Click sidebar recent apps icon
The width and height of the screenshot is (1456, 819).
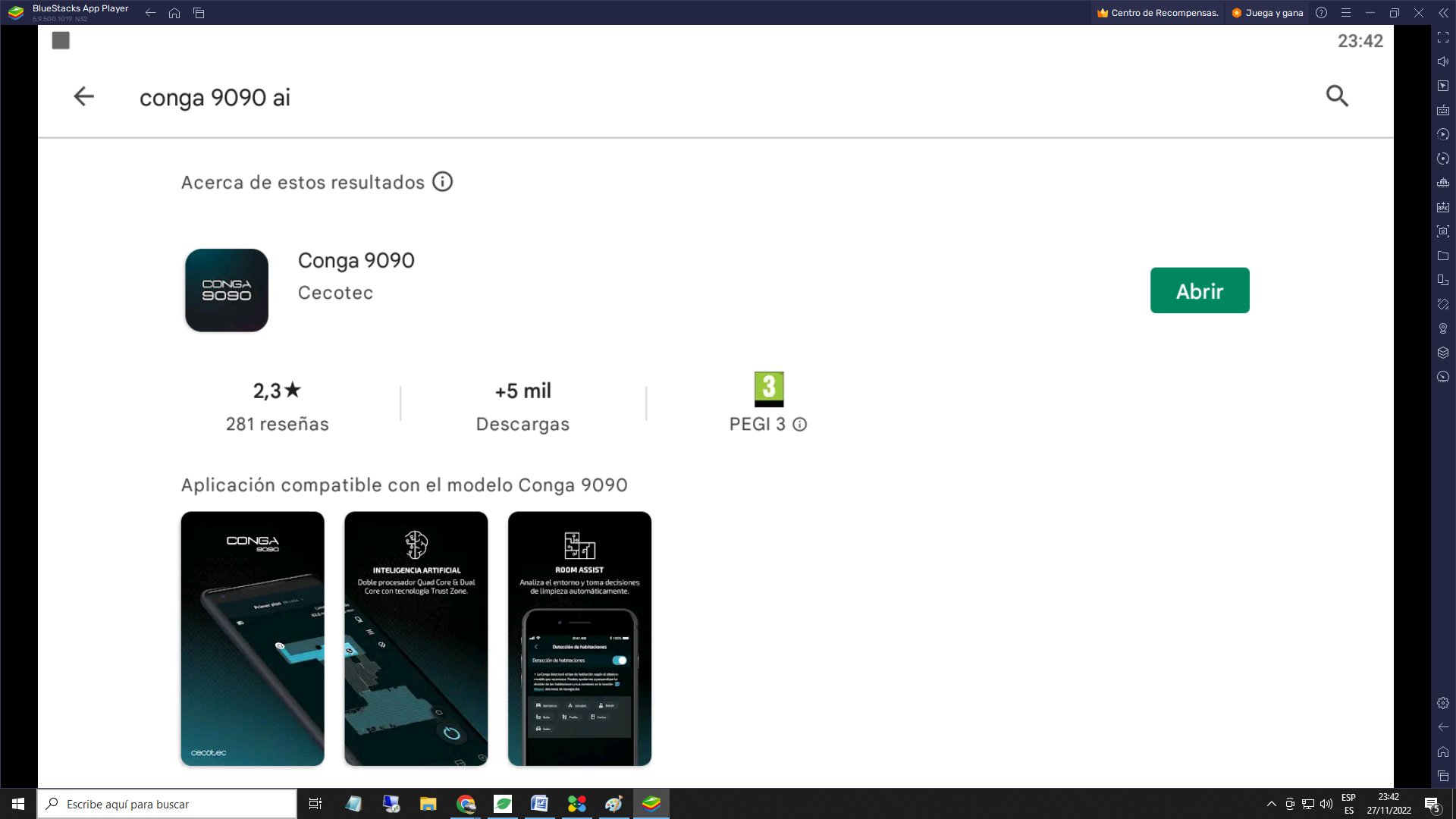pyautogui.click(x=1443, y=776)
